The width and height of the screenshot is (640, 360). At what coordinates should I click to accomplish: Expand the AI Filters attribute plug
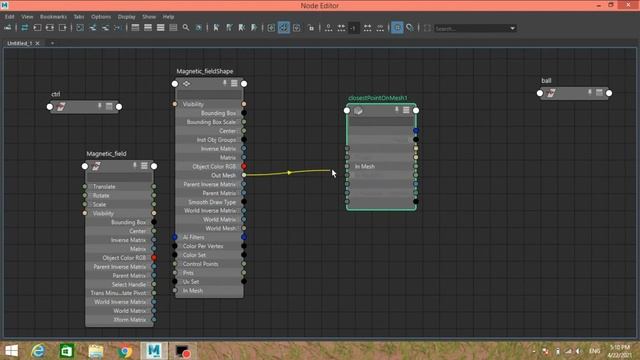175,237
